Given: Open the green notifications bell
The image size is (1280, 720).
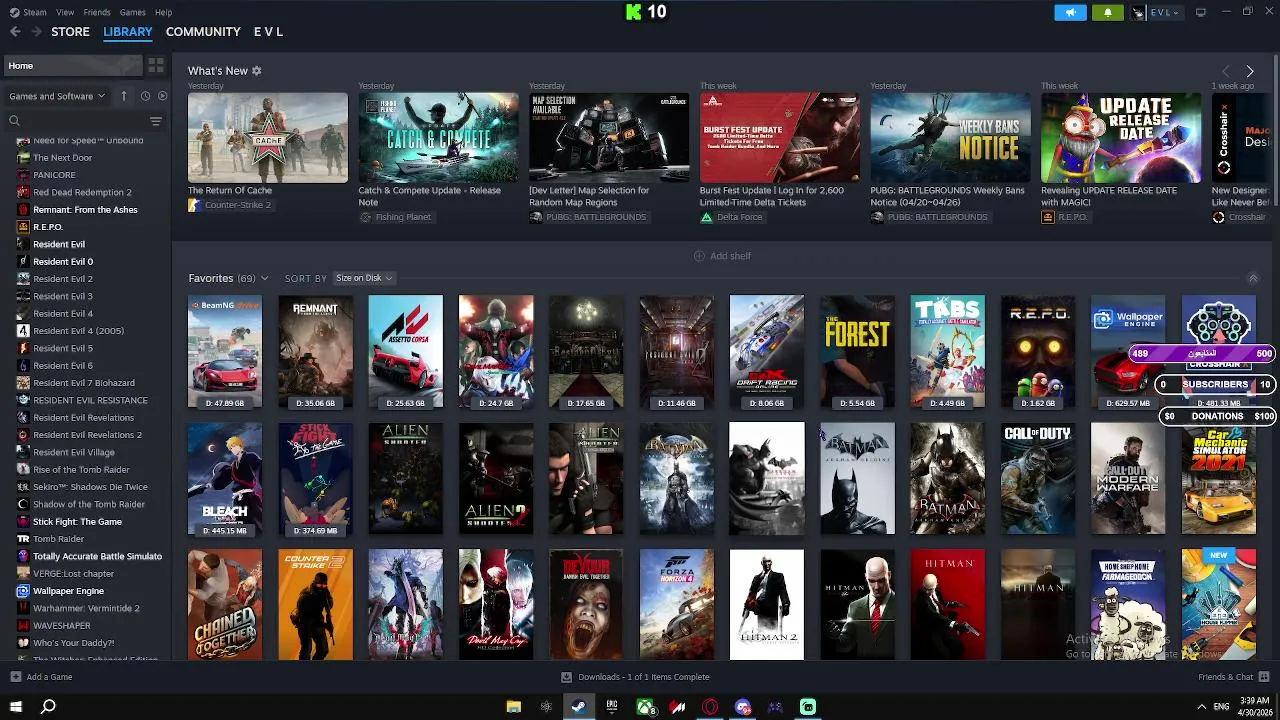Looking at the screenshot, I should pyautogui.click(x=1107, y=12).
